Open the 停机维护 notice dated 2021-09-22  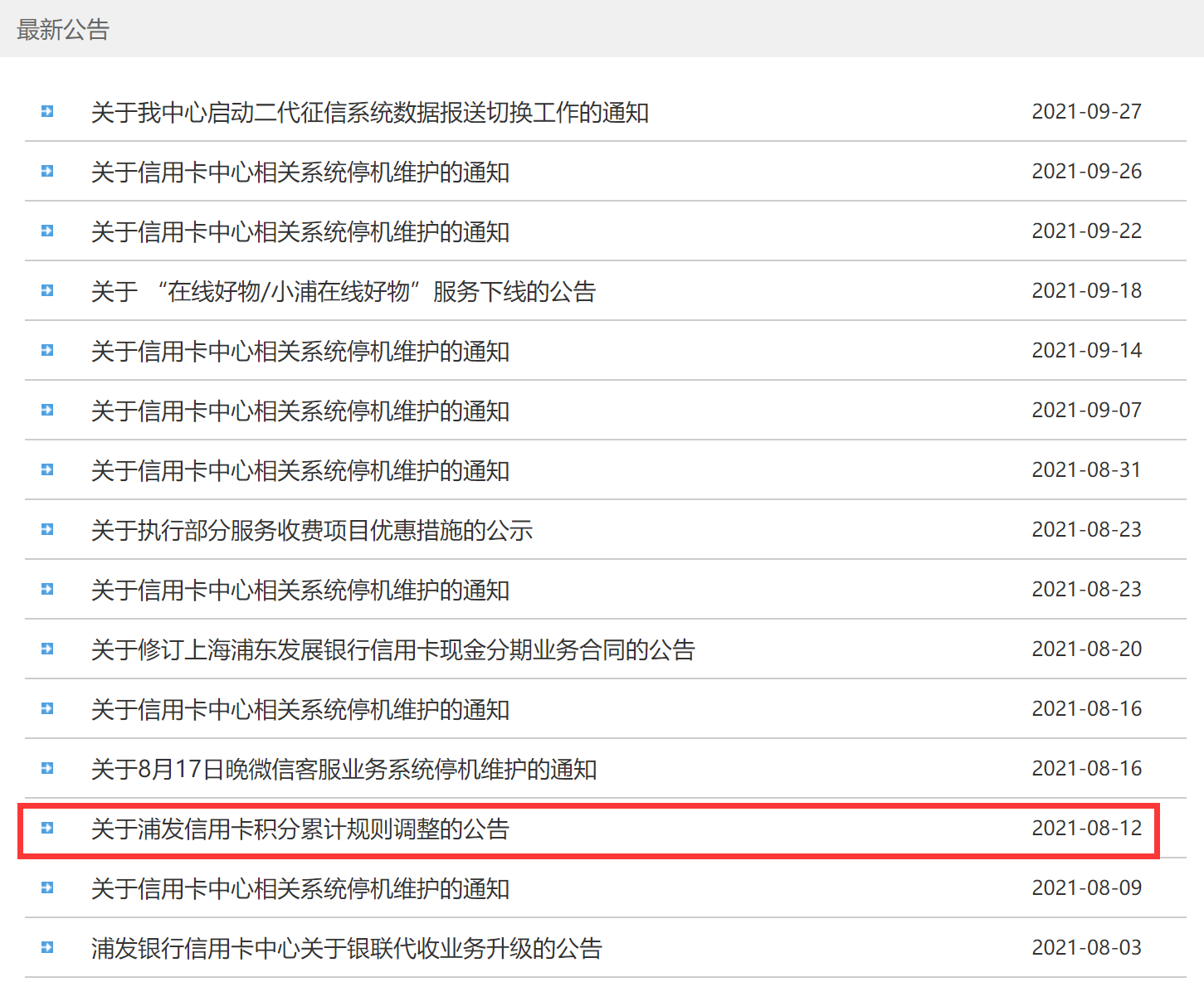300,231
